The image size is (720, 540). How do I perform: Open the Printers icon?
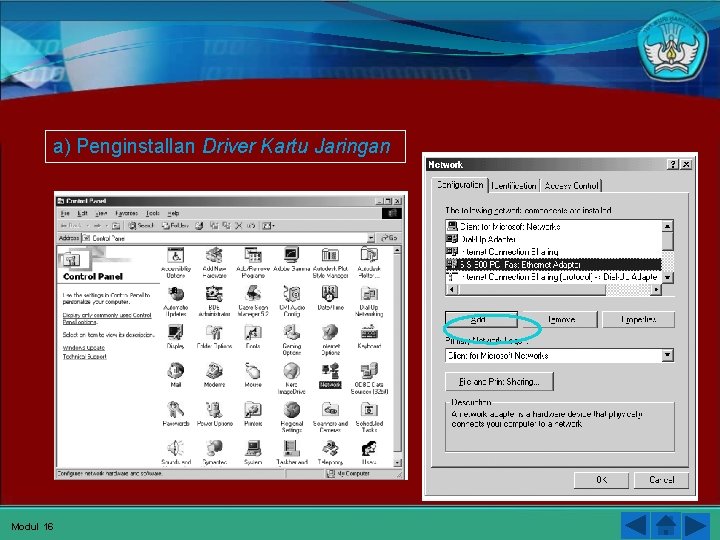pos(253,414)
